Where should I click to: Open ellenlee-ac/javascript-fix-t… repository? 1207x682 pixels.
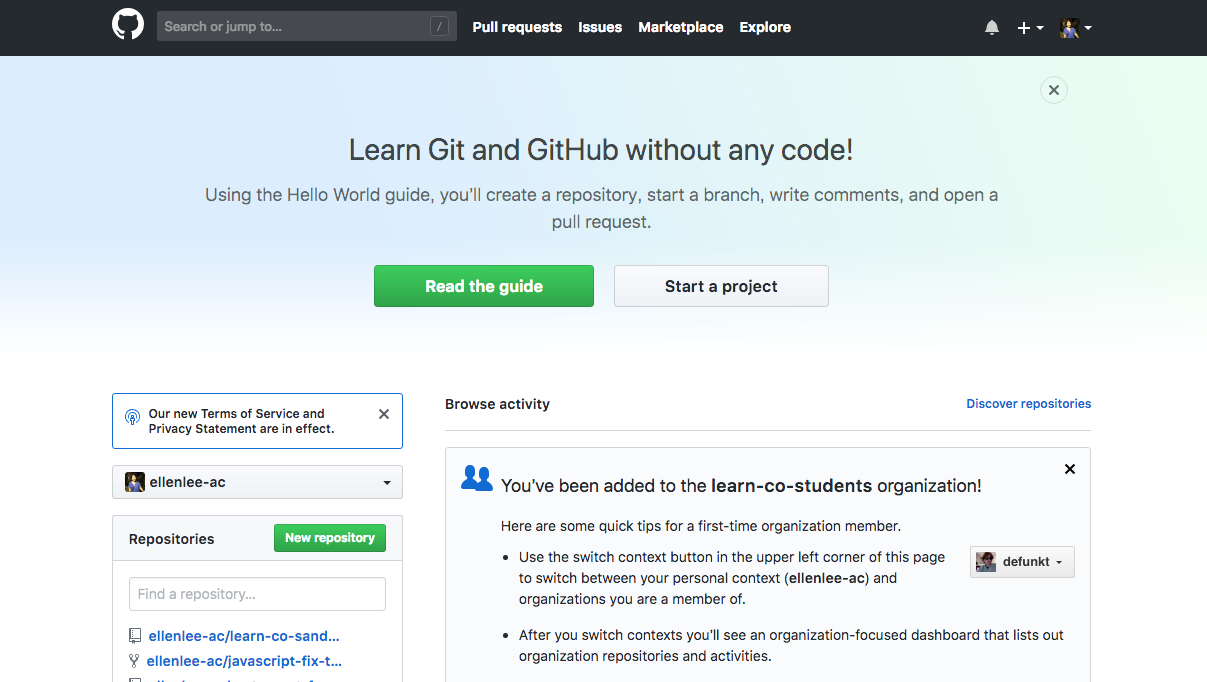(244, 660)
